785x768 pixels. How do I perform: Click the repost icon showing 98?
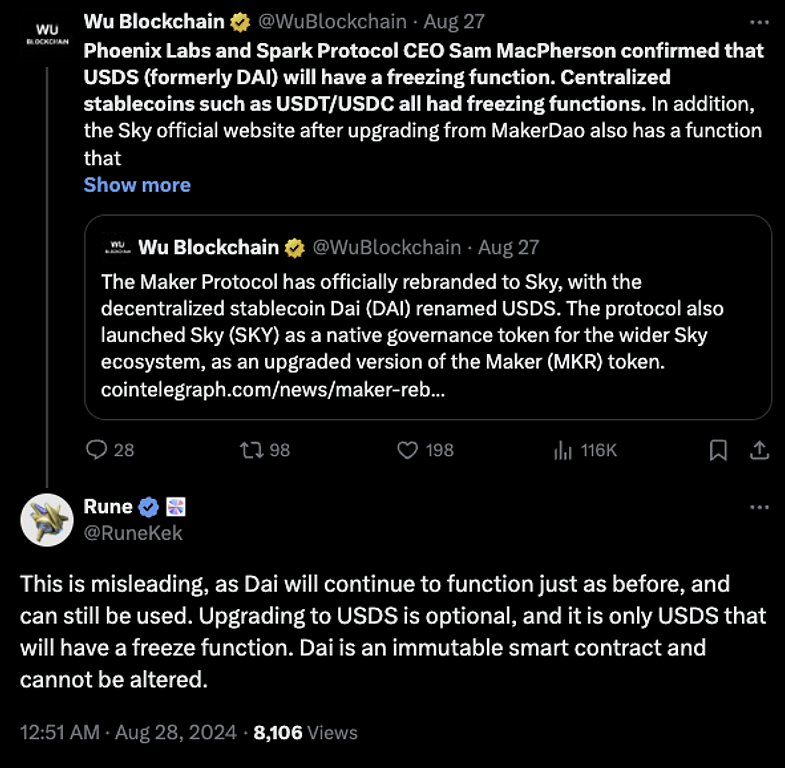click(251, 450)
